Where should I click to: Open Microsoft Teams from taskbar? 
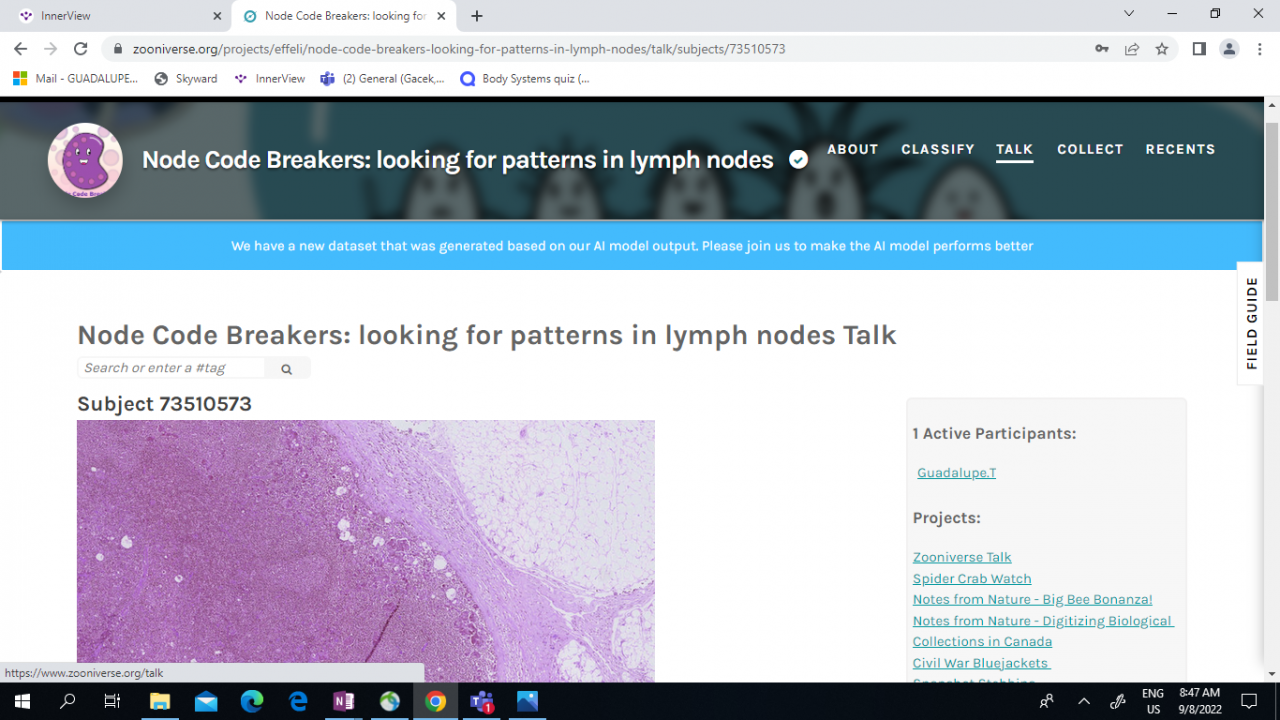tap(482, 701)
